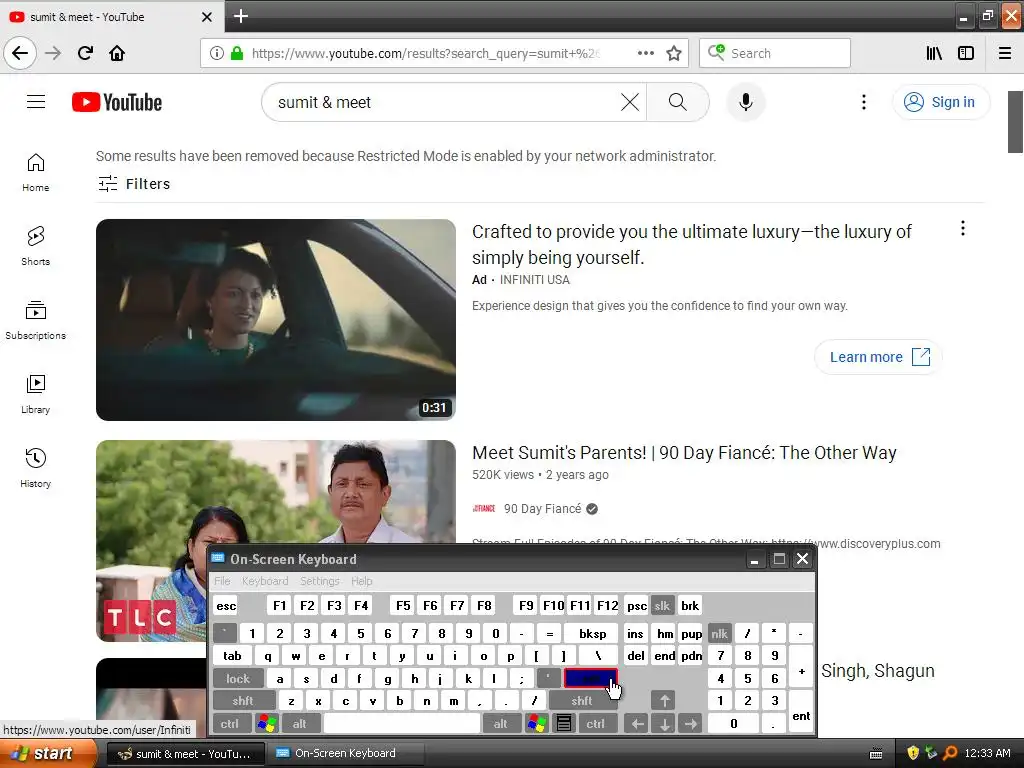
Task: Click the application menu key on keyboard
Action: tap(564, 724)
